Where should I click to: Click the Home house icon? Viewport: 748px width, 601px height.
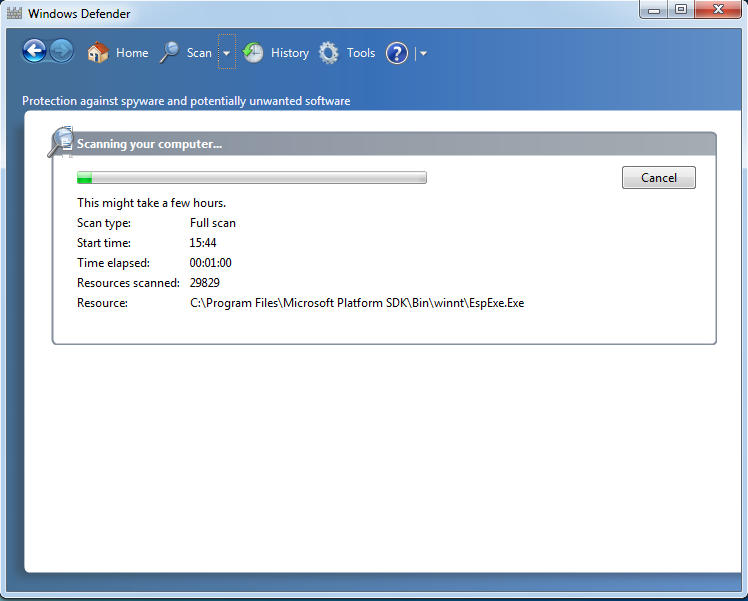coord(98,53)
